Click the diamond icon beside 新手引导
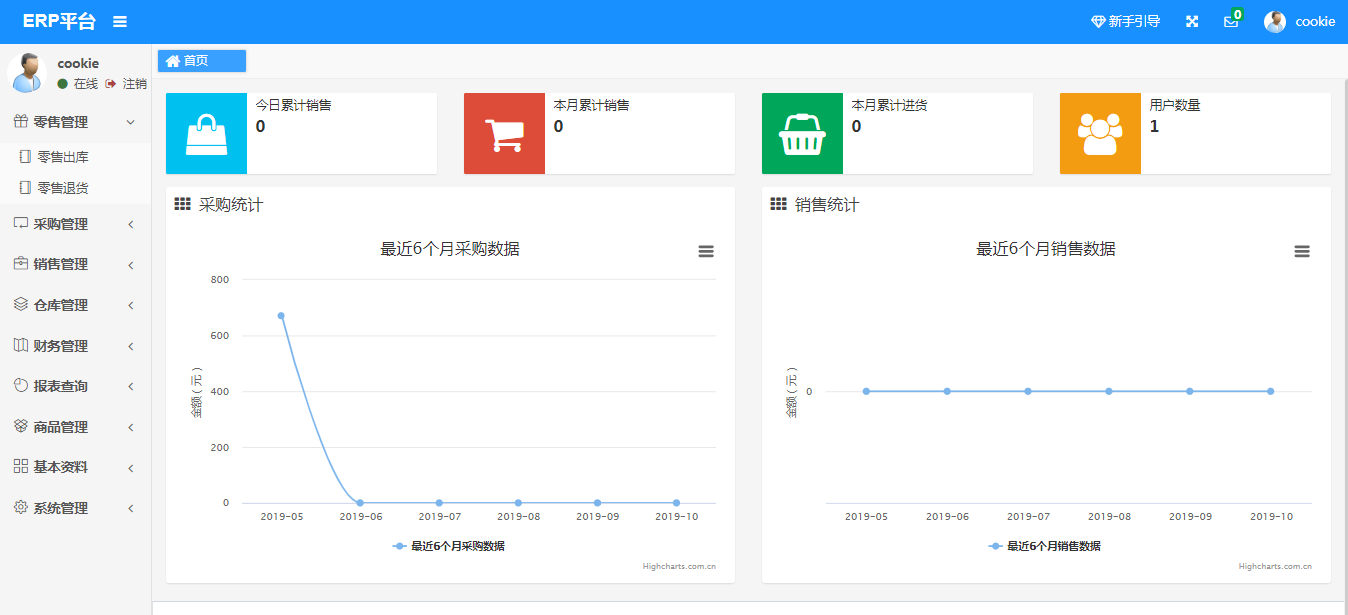1348x615 pixels. coord(1098,21)
